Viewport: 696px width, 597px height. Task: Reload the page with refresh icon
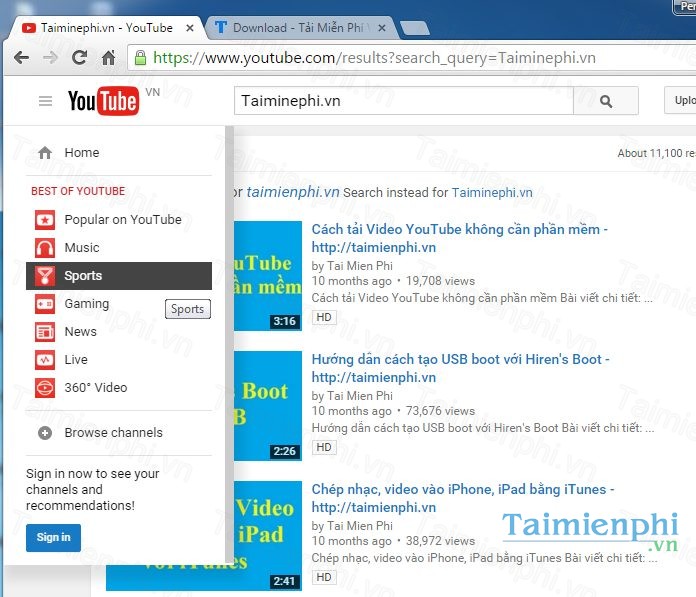click(x=79, y=58)
